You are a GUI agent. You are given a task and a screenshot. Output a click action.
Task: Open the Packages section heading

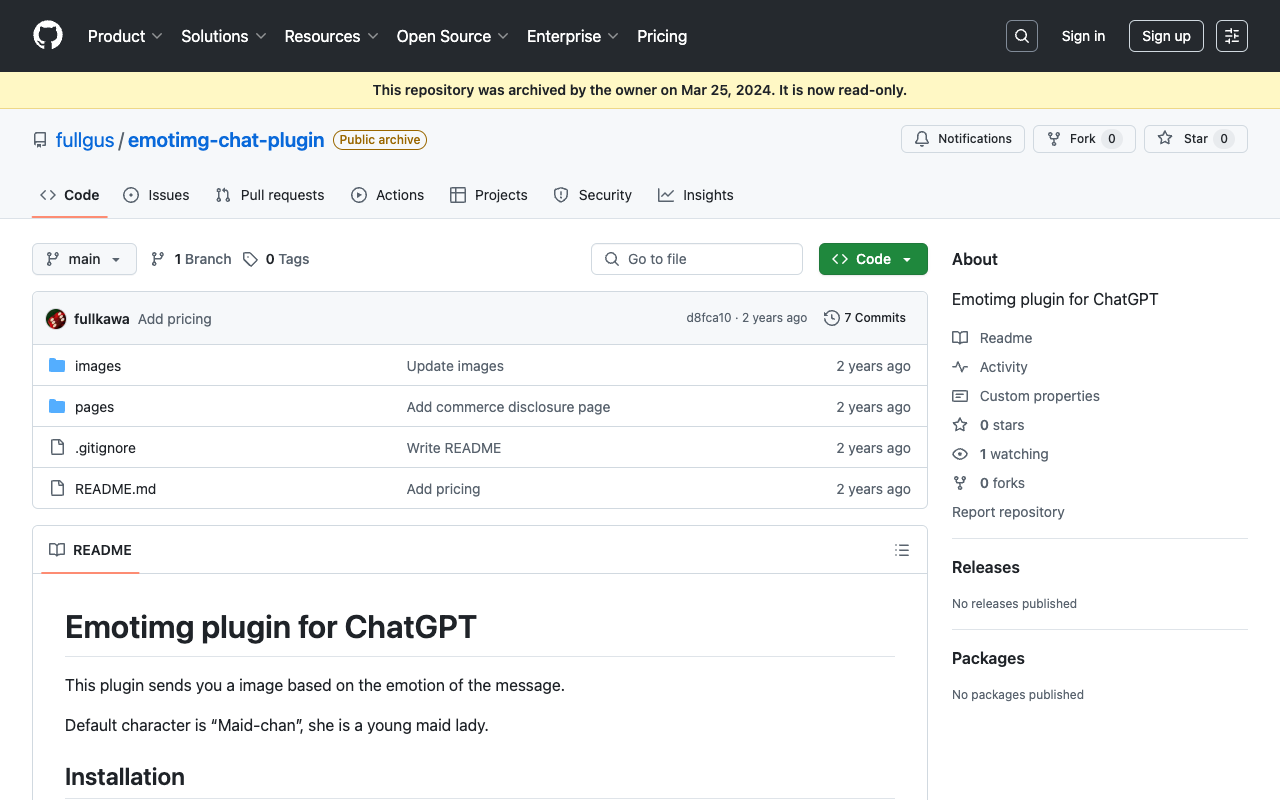(988, 658)
